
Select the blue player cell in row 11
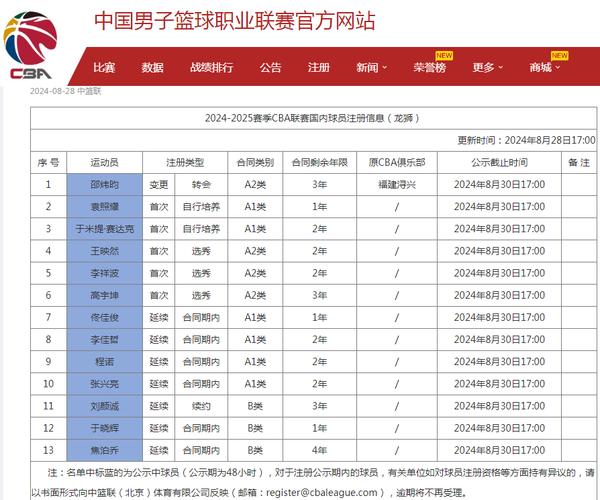pyautogui.click(x=104, y=406)
